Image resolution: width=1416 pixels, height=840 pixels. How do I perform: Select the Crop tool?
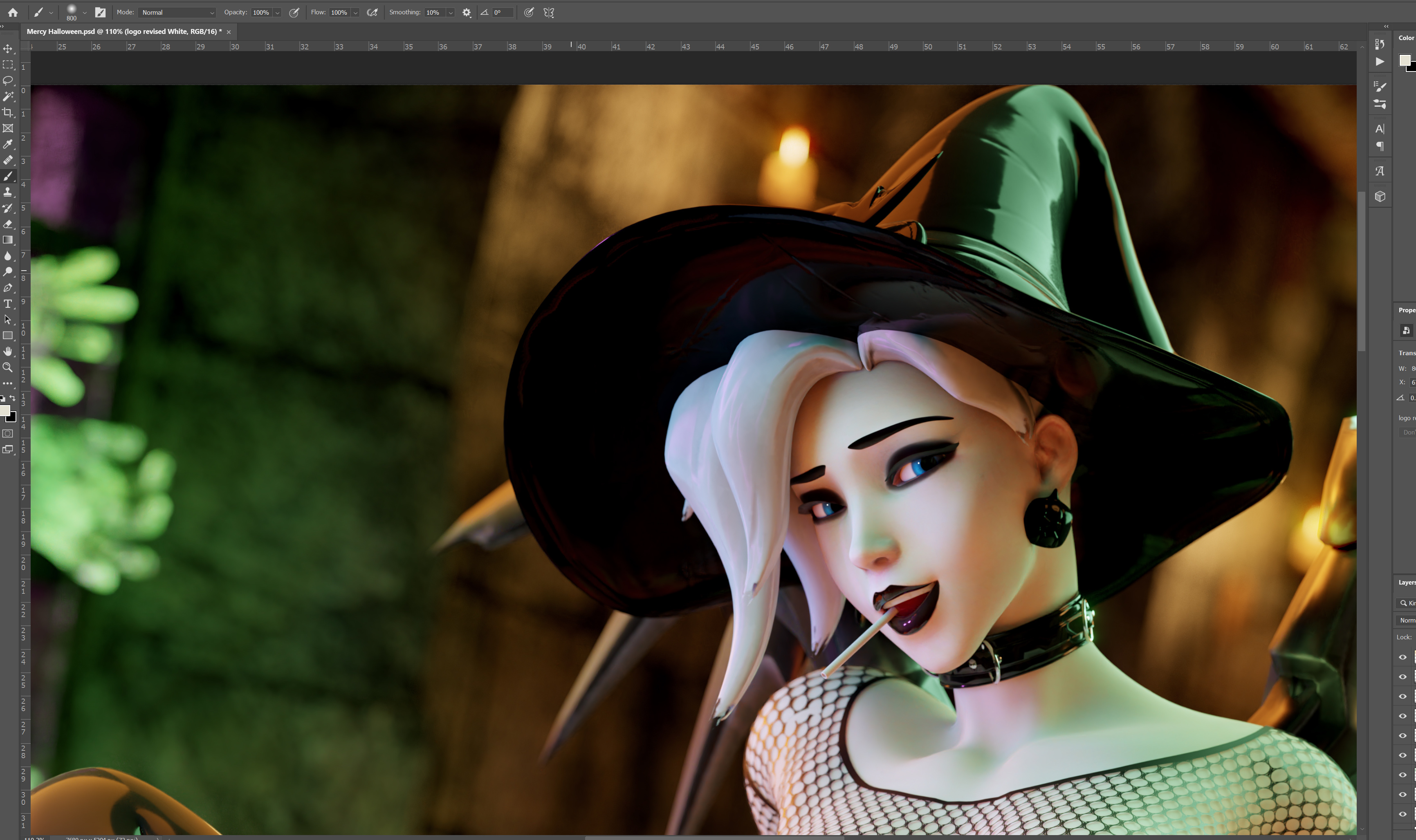click(x=8, y=112)
